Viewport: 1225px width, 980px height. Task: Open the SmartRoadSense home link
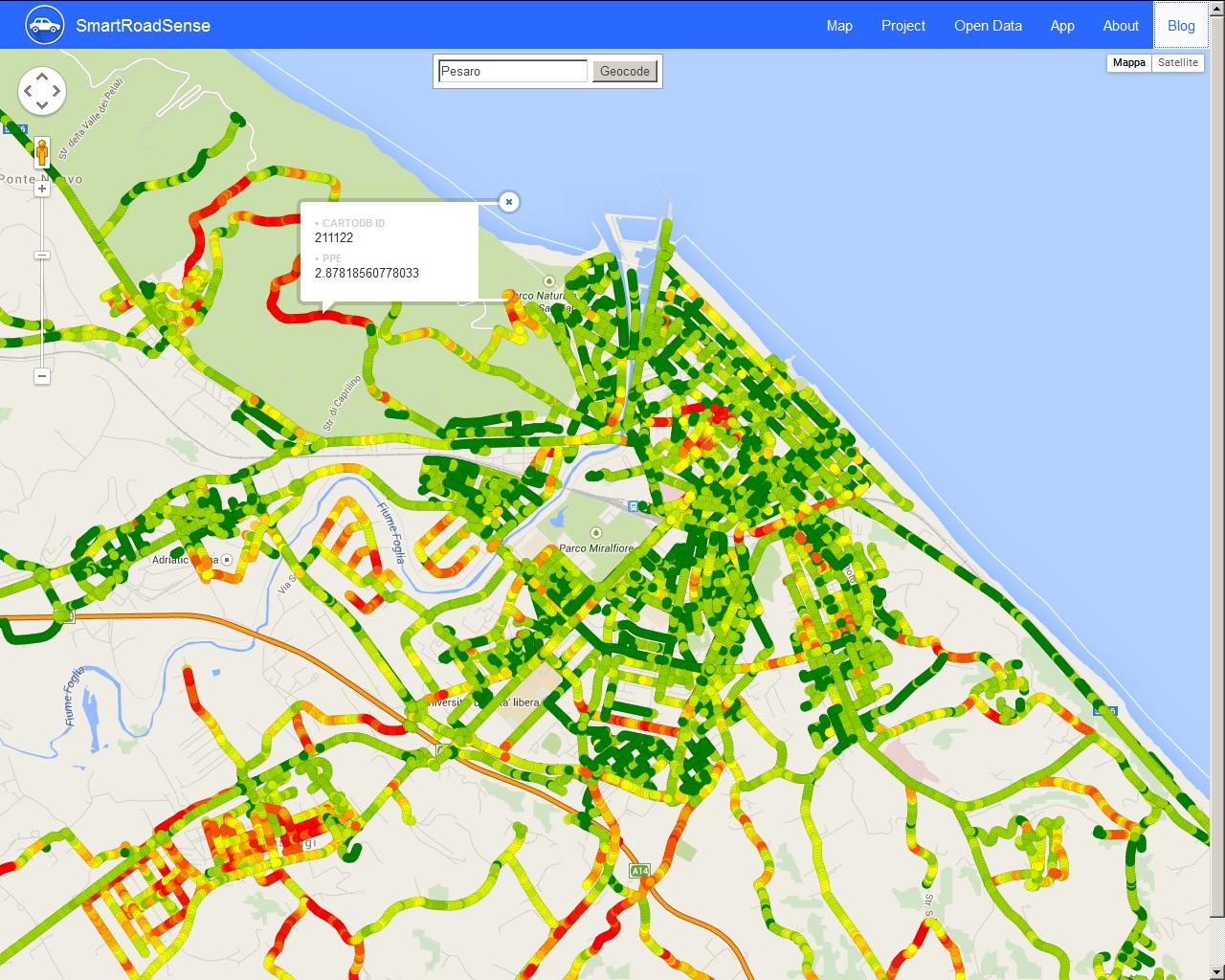pos(143,26)
